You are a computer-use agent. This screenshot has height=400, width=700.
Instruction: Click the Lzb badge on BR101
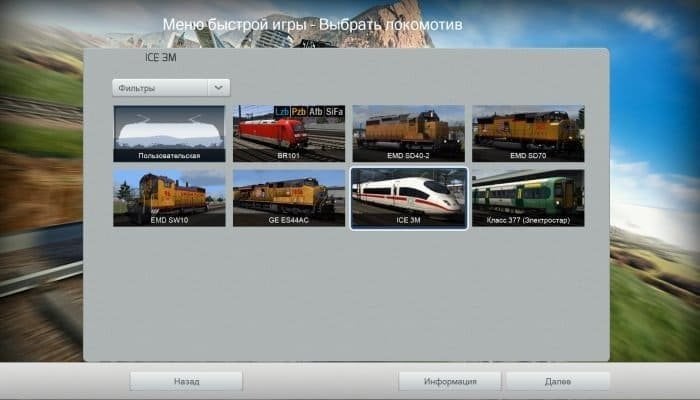pyautogui.click(x=281, y=112)
